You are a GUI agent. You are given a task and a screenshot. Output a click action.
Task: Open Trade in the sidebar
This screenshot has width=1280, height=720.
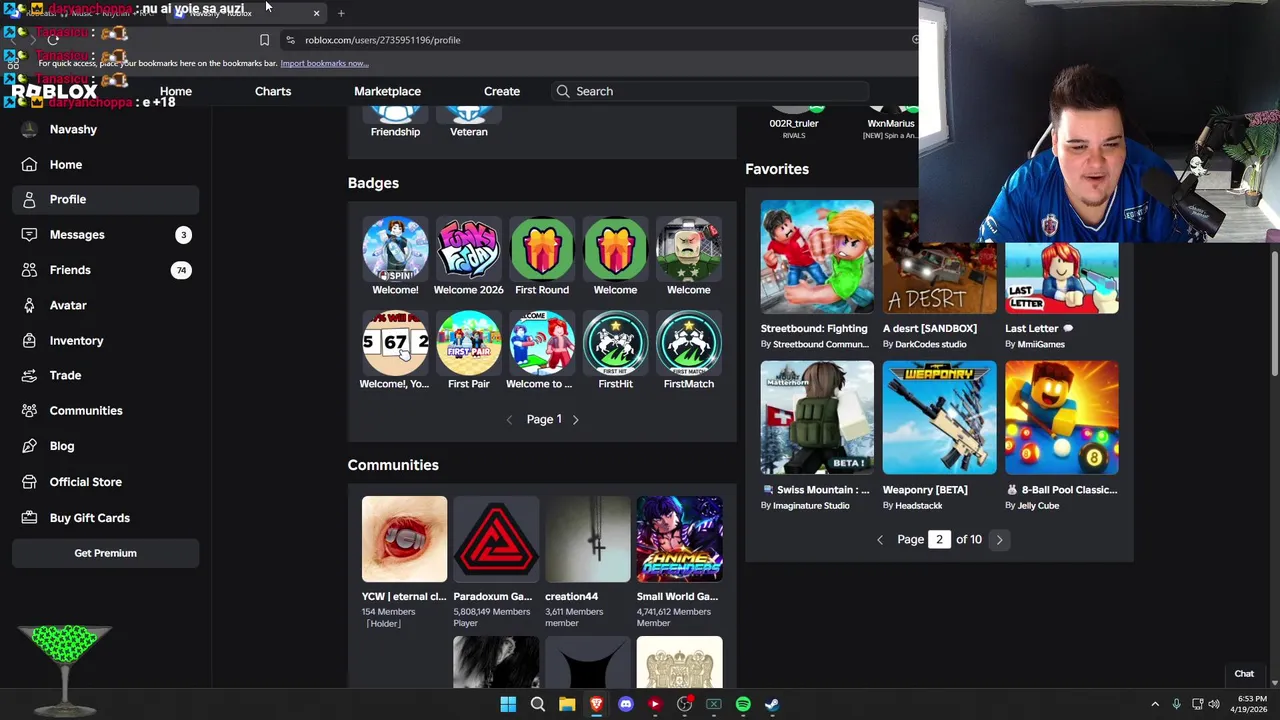[106, 375]
